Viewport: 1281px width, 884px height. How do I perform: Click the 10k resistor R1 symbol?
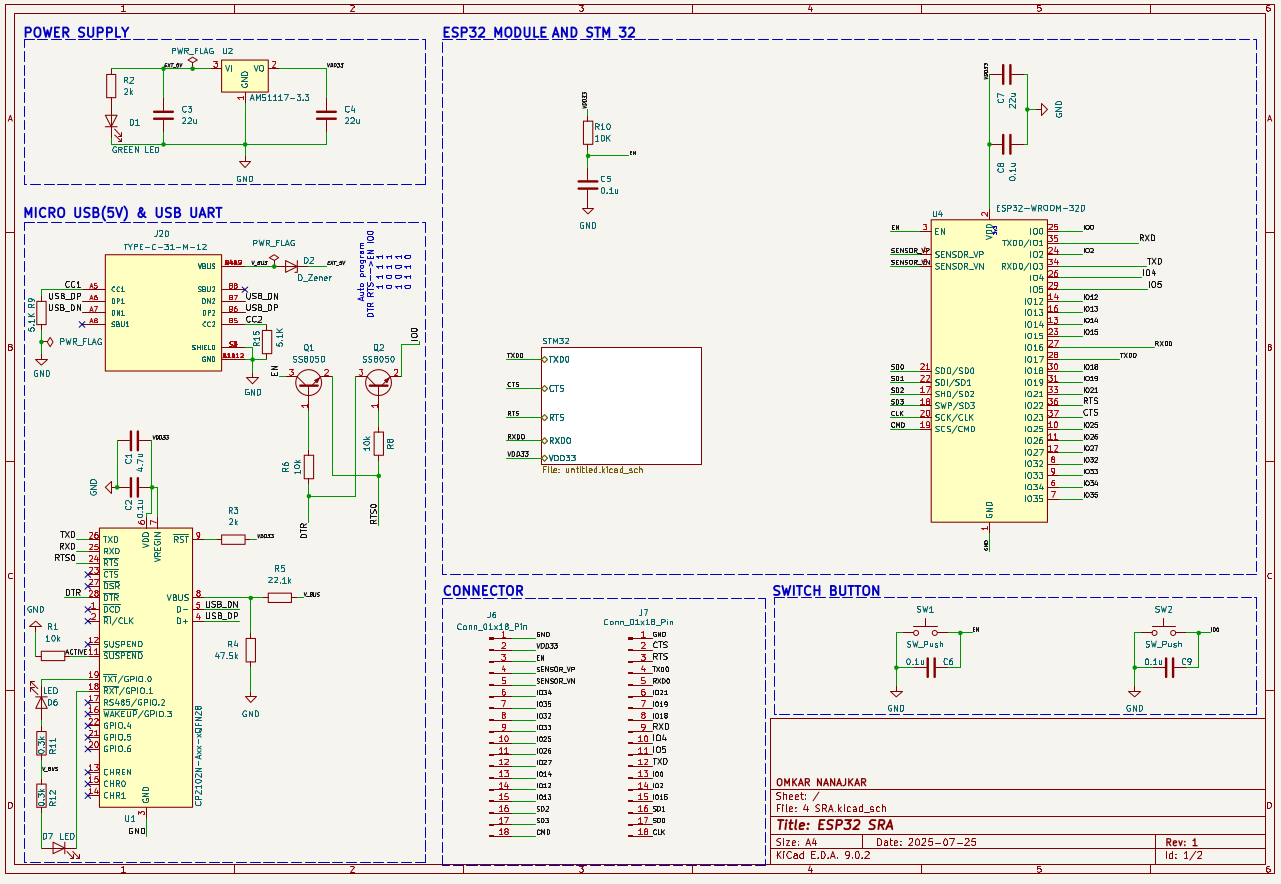(52, 656)
